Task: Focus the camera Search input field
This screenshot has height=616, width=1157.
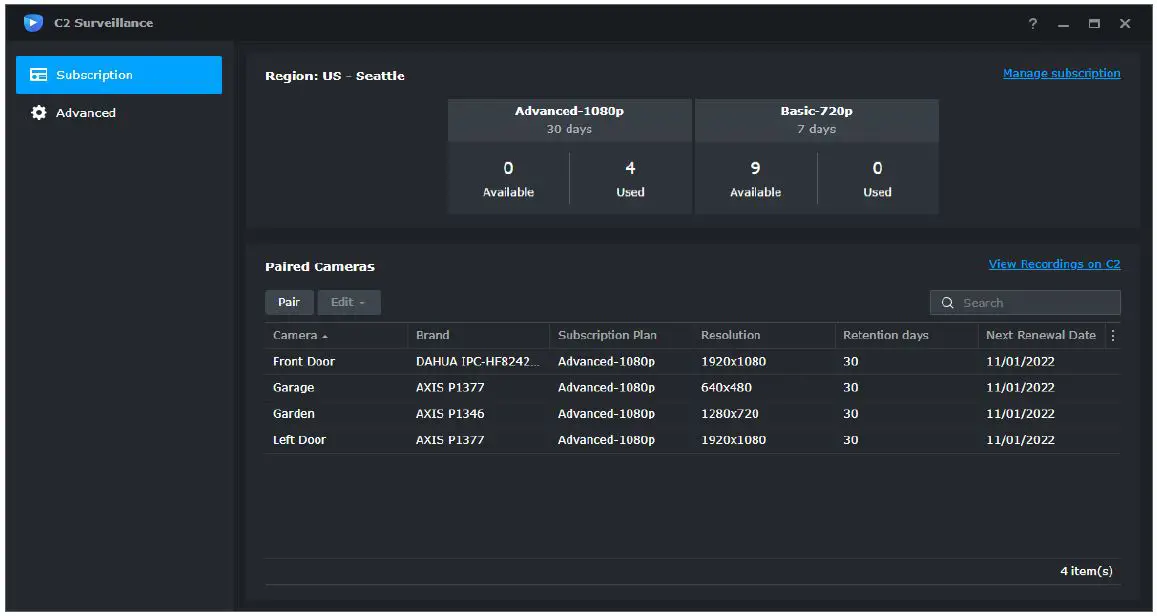Action: [1035, 303]
